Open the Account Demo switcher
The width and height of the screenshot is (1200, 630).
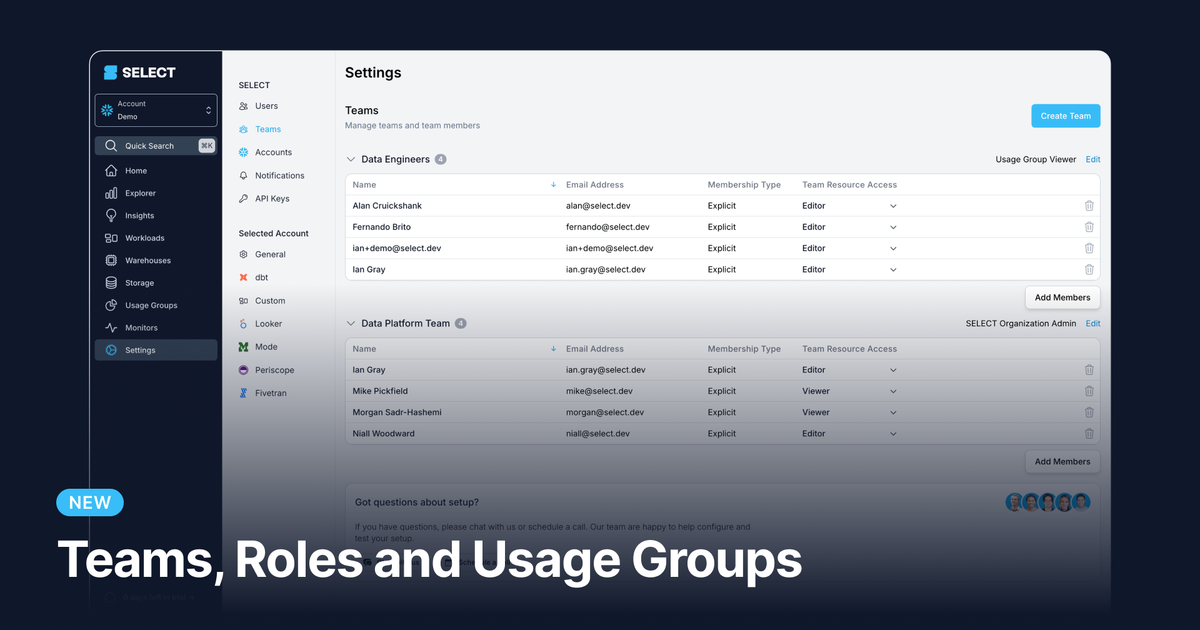pos(155,110)
